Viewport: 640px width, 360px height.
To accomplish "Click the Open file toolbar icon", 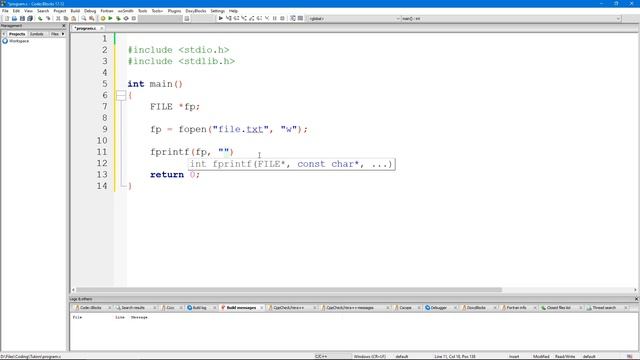I will pyautogui.click(x=14, y=18).
